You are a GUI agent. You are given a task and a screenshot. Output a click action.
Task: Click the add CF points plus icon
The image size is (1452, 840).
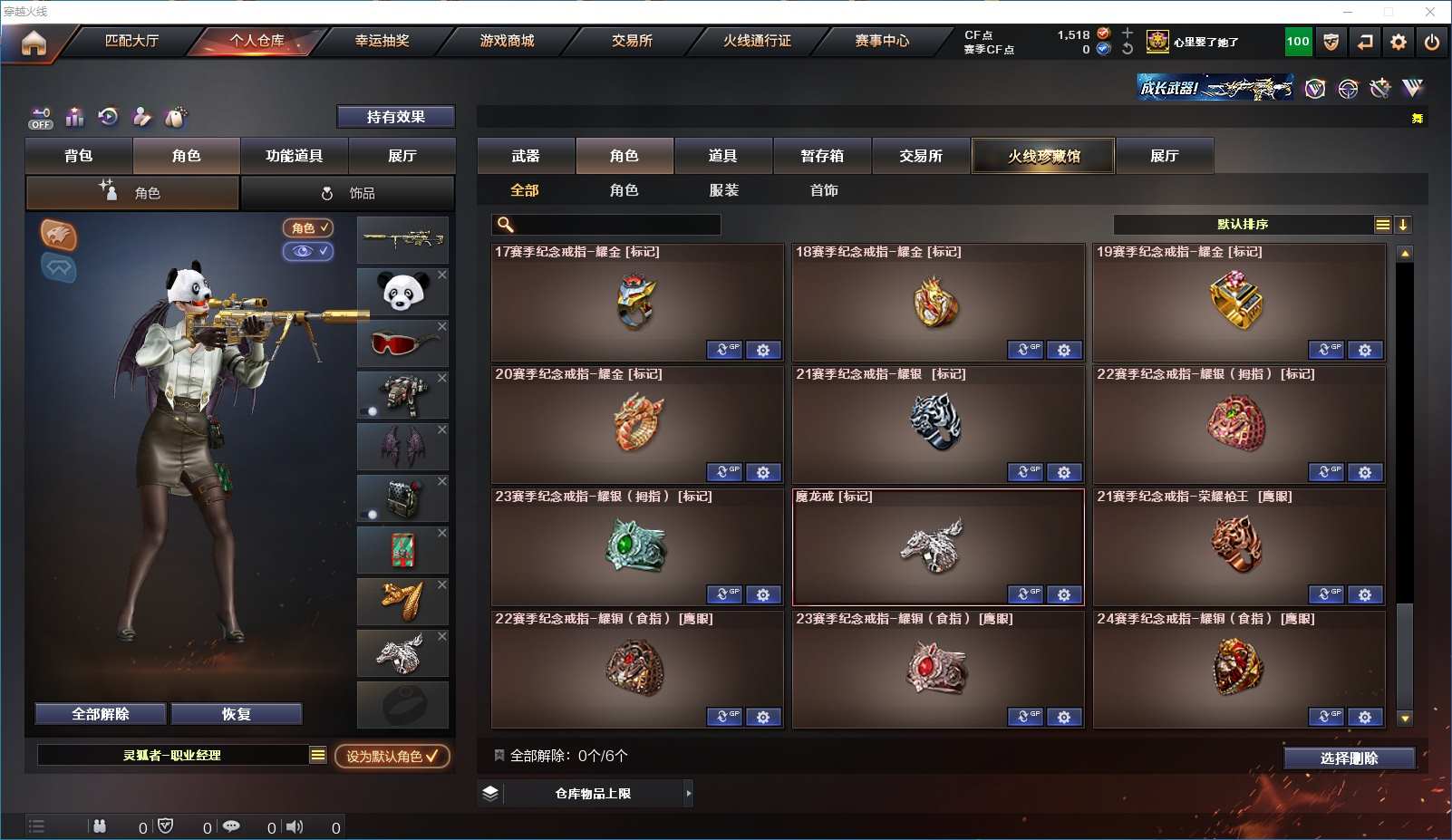click(1128, 34)
